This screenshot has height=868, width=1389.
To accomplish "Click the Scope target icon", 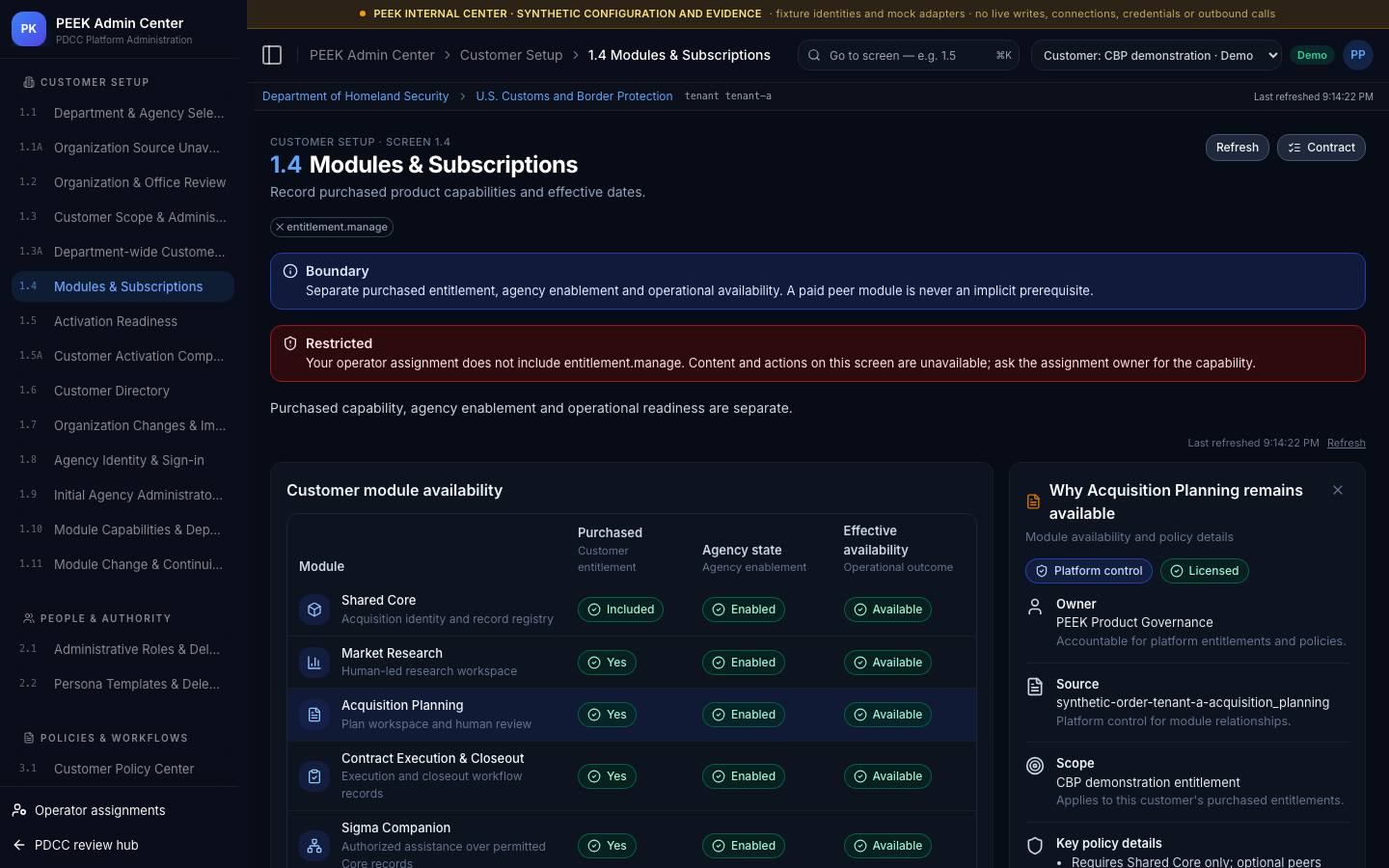I will [1035, 766].
